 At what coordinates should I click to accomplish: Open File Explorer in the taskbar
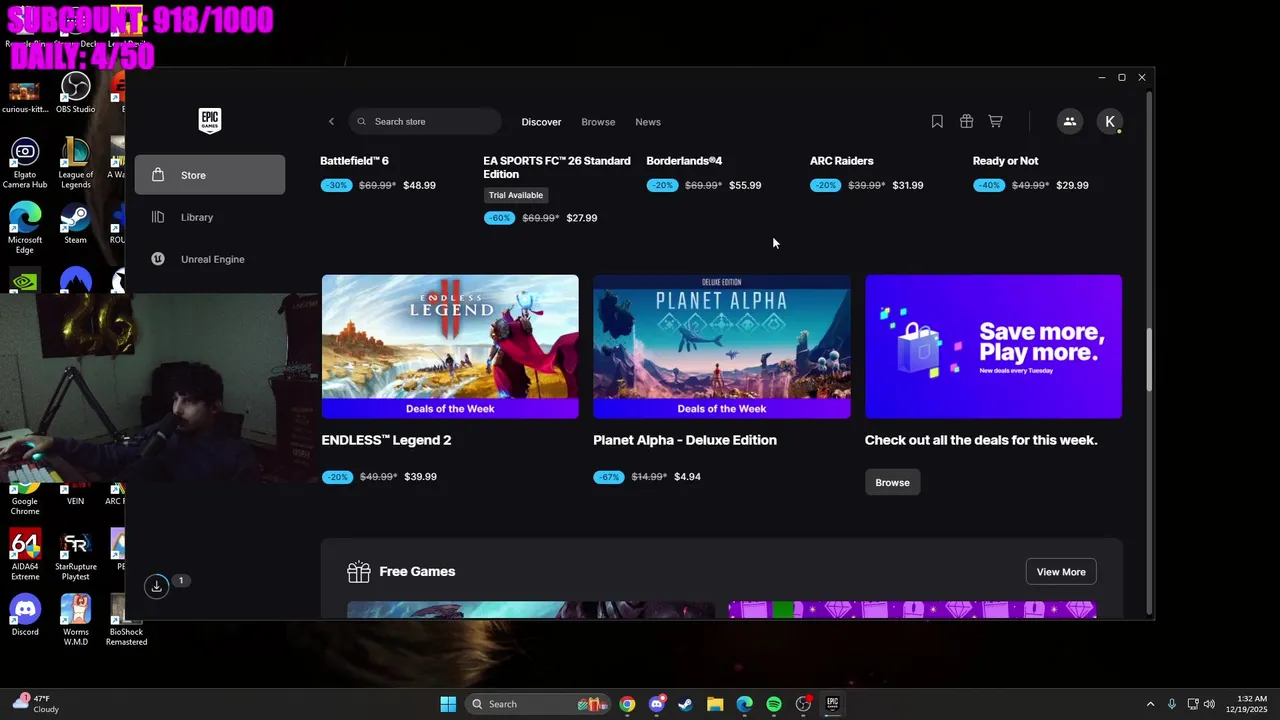pos(715,704)
